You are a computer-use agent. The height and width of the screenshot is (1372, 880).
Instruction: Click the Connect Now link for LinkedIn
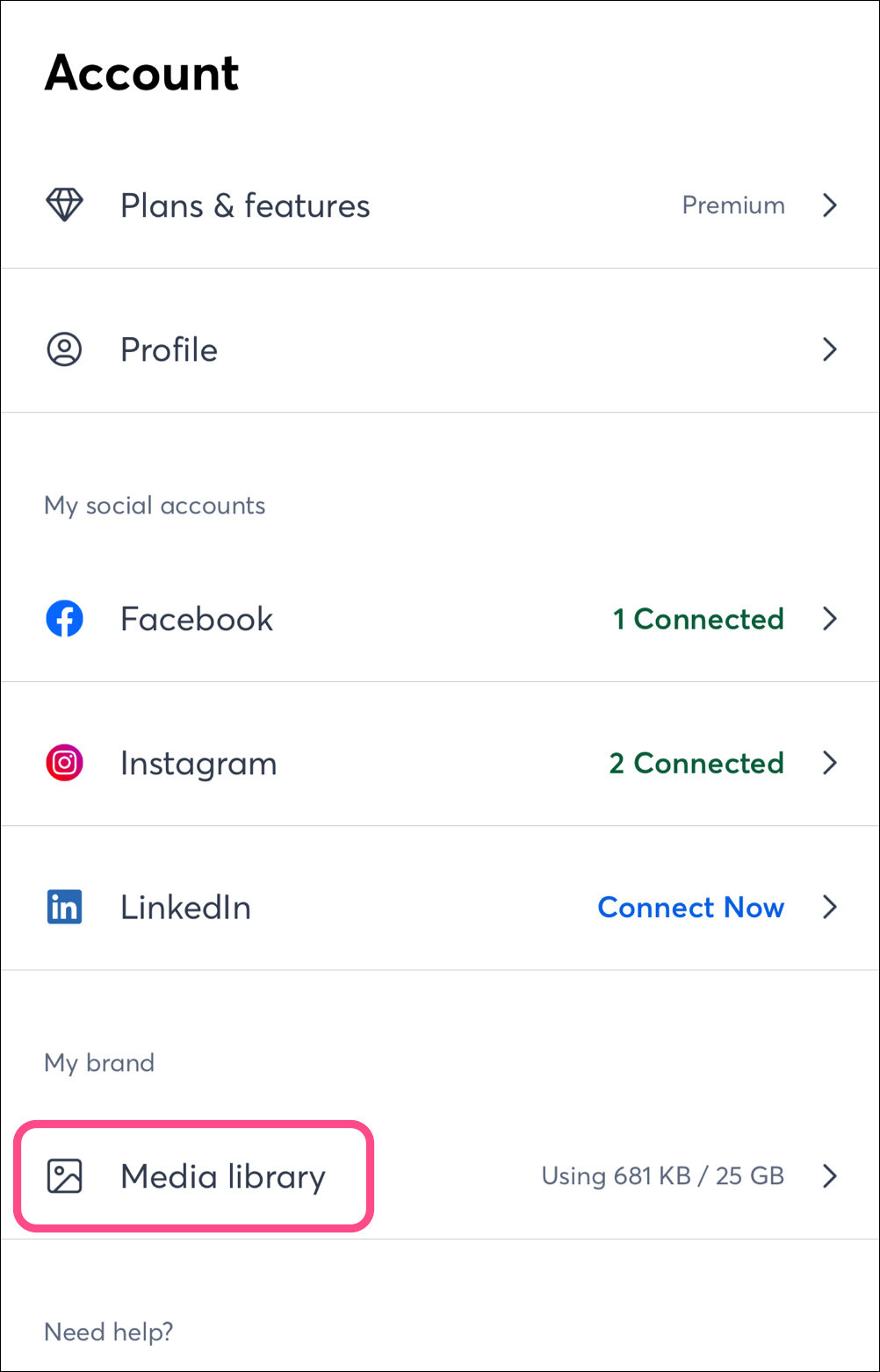[x=690, y=907]
